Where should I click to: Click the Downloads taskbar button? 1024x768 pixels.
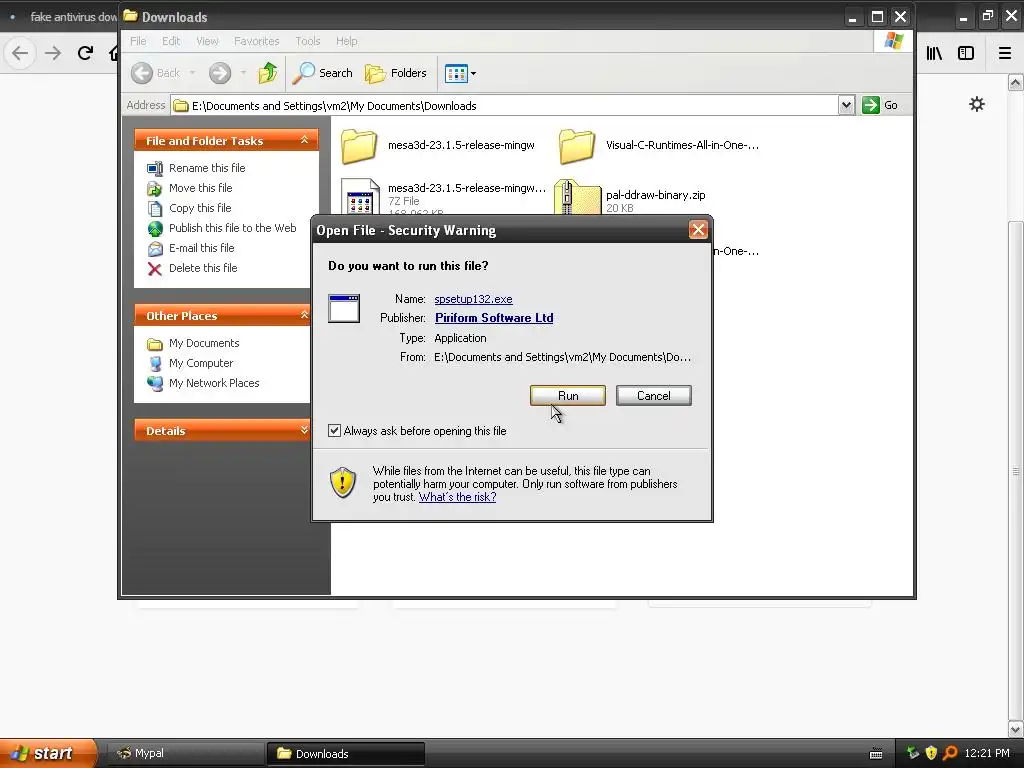point(346,754)
